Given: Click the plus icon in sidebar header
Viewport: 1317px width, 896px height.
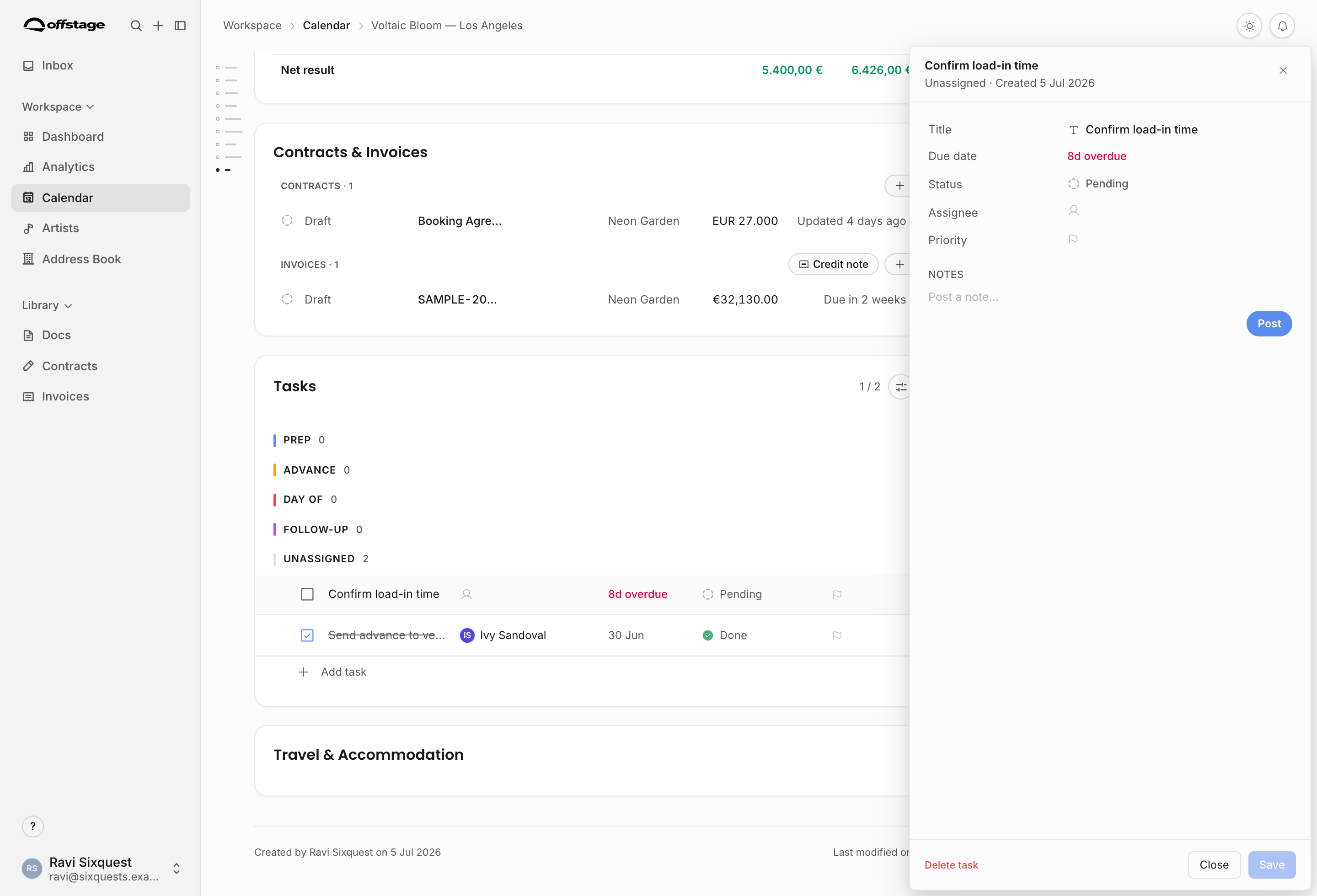Looking at the screenshot, I should tap(158, 26).
